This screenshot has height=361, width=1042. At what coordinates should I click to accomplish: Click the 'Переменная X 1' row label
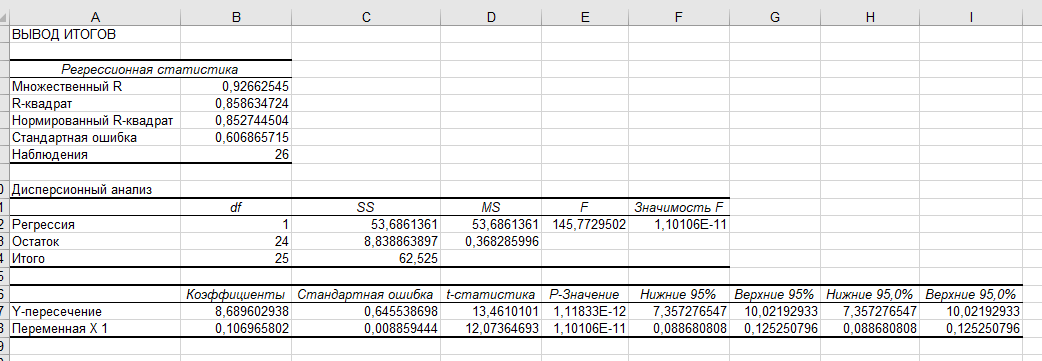click(94, 328)
